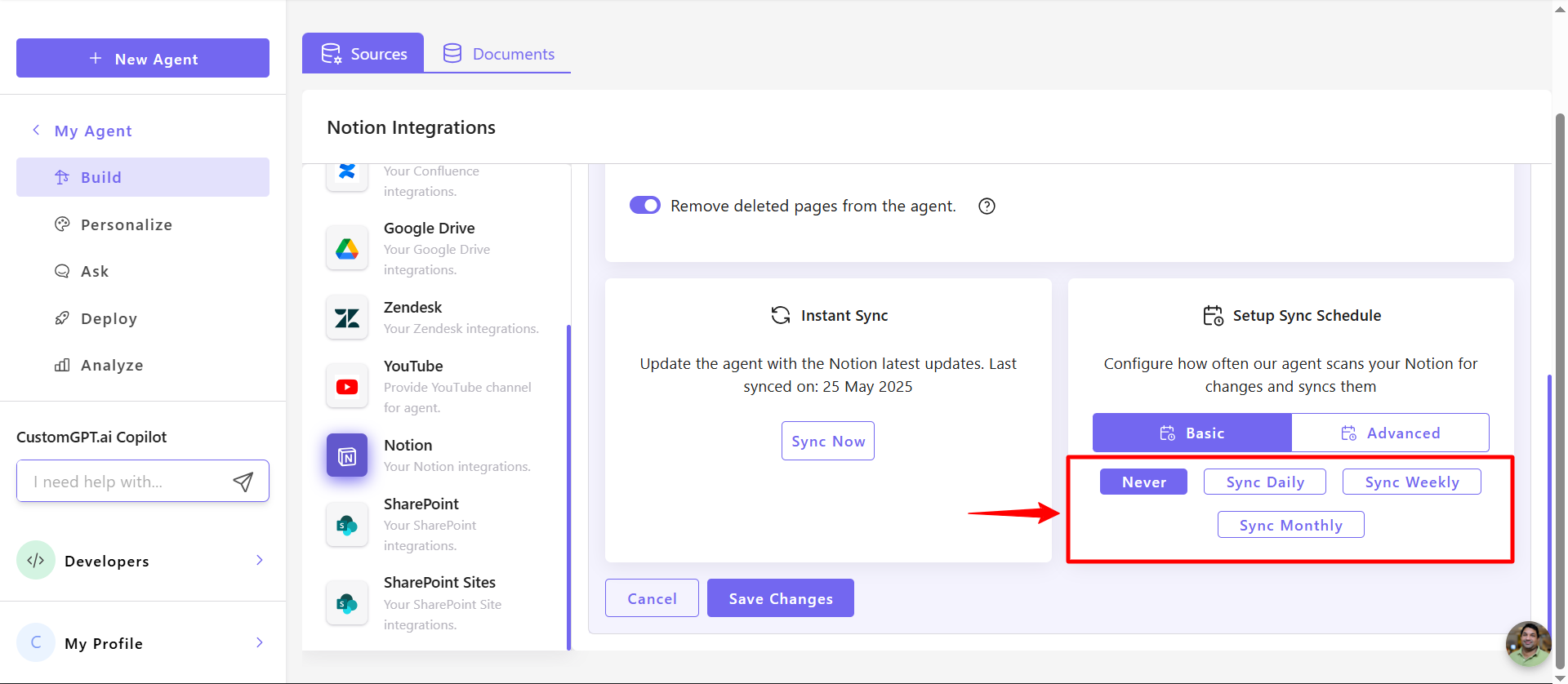Click the Analyze bar chart icon
This screenshot has width=1568, height=684.
(62, 365)
